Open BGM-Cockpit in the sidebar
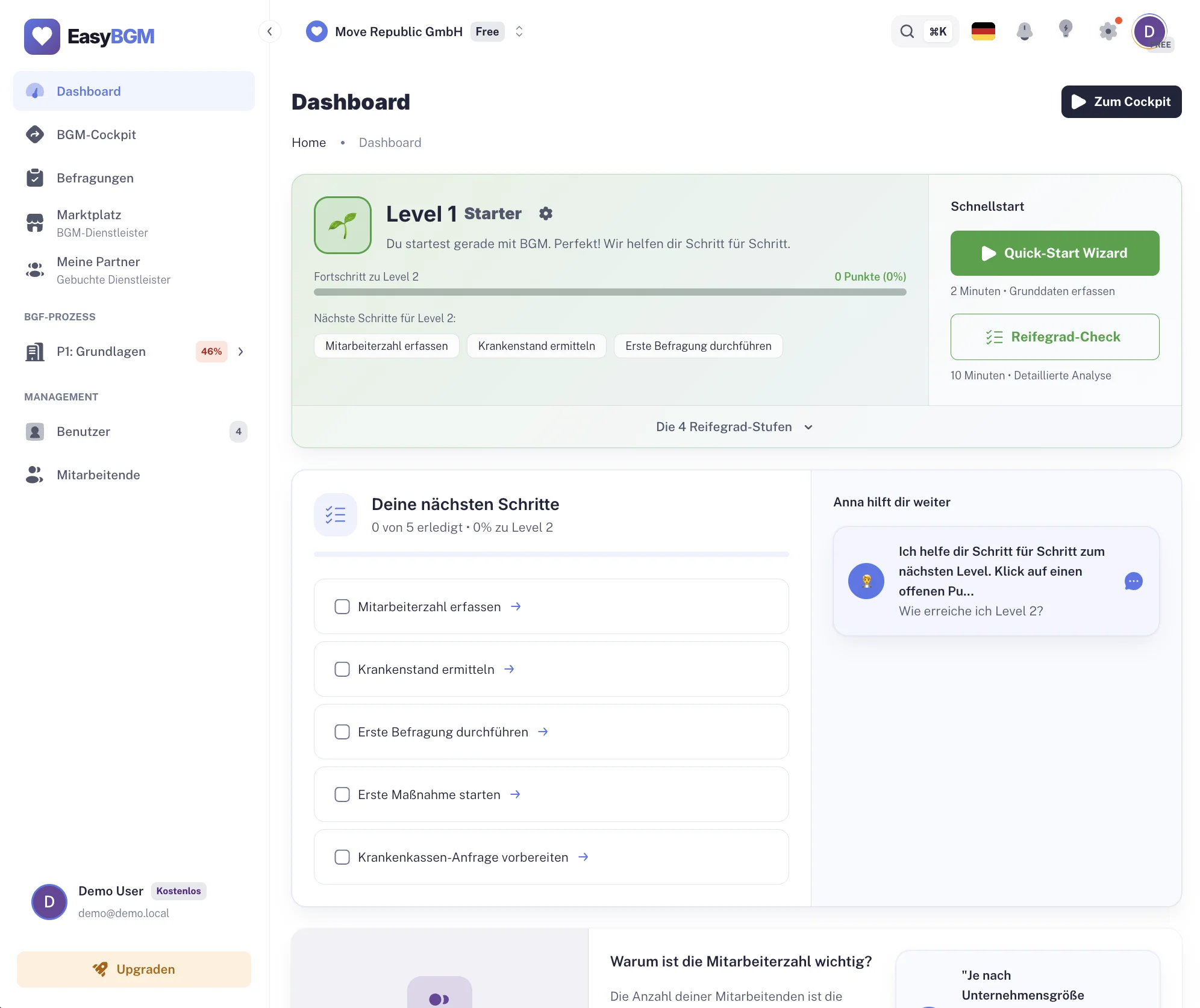The image size is (1200, 1008). (96, 135)
